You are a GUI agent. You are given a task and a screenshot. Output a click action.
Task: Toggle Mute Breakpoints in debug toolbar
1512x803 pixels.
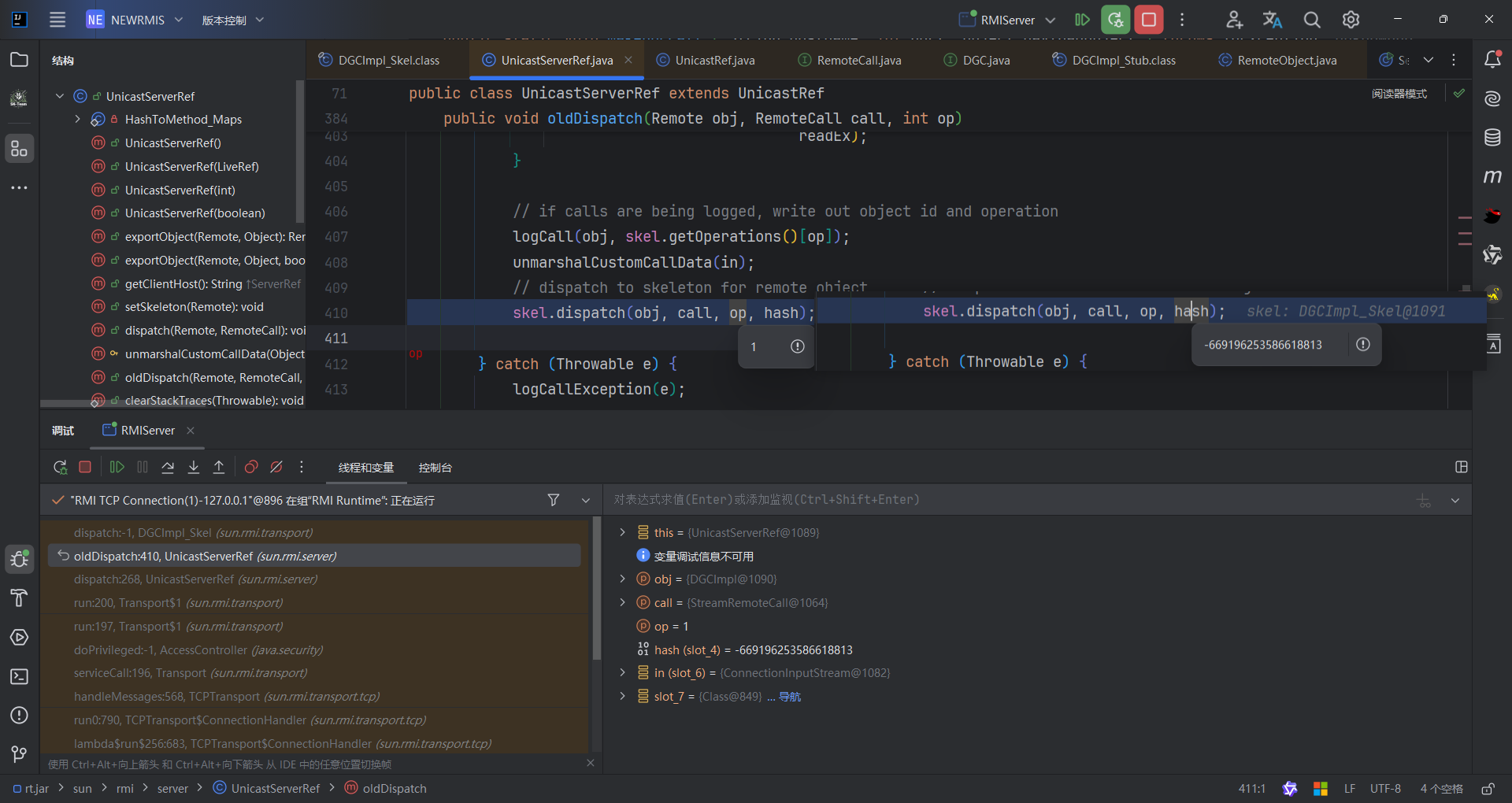coord(276,467)
